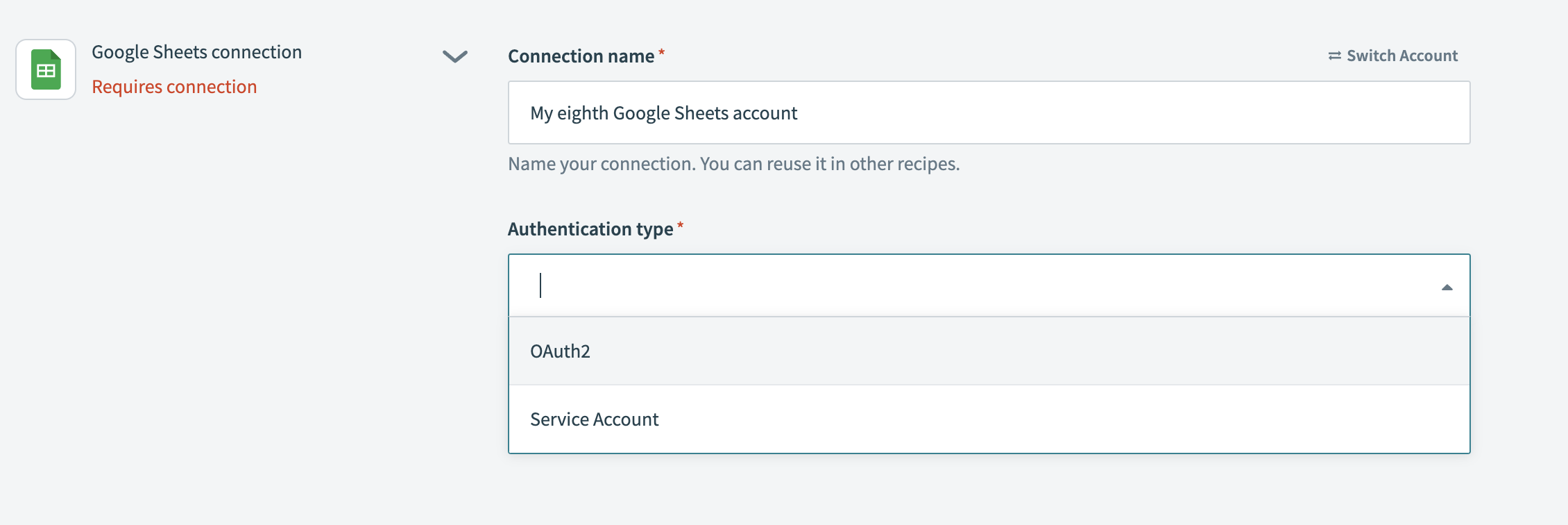
Task: Close the Authentication type dropdown arrow
Action: tap(1447, 287)
